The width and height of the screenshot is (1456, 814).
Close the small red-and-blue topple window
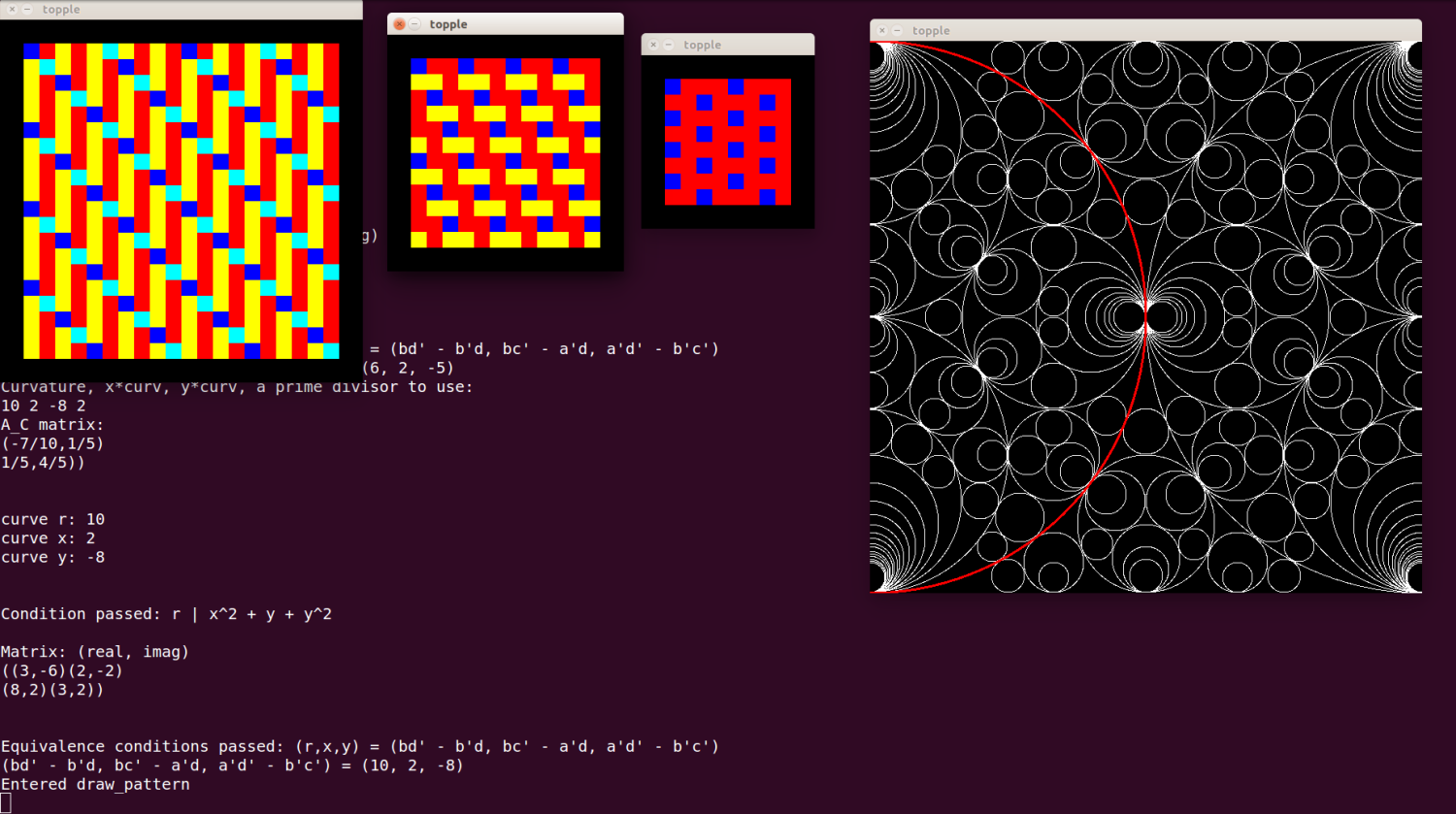coord(653,45)
